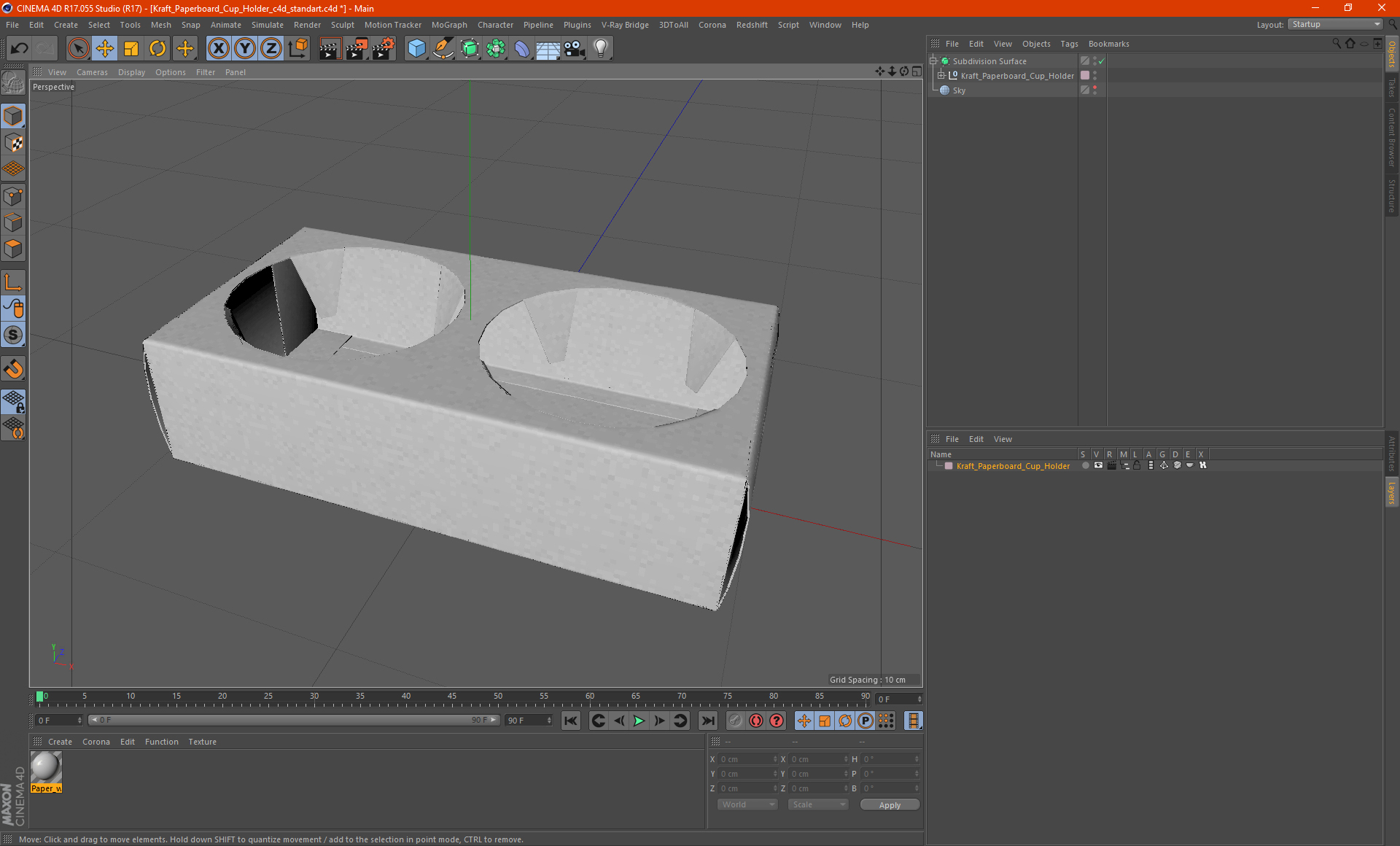Image resolution: width=1400 pixels, height=846 pixels.
Task: Open the MoGraph menu
Action: pyautogui.click(x=448, y=25)
